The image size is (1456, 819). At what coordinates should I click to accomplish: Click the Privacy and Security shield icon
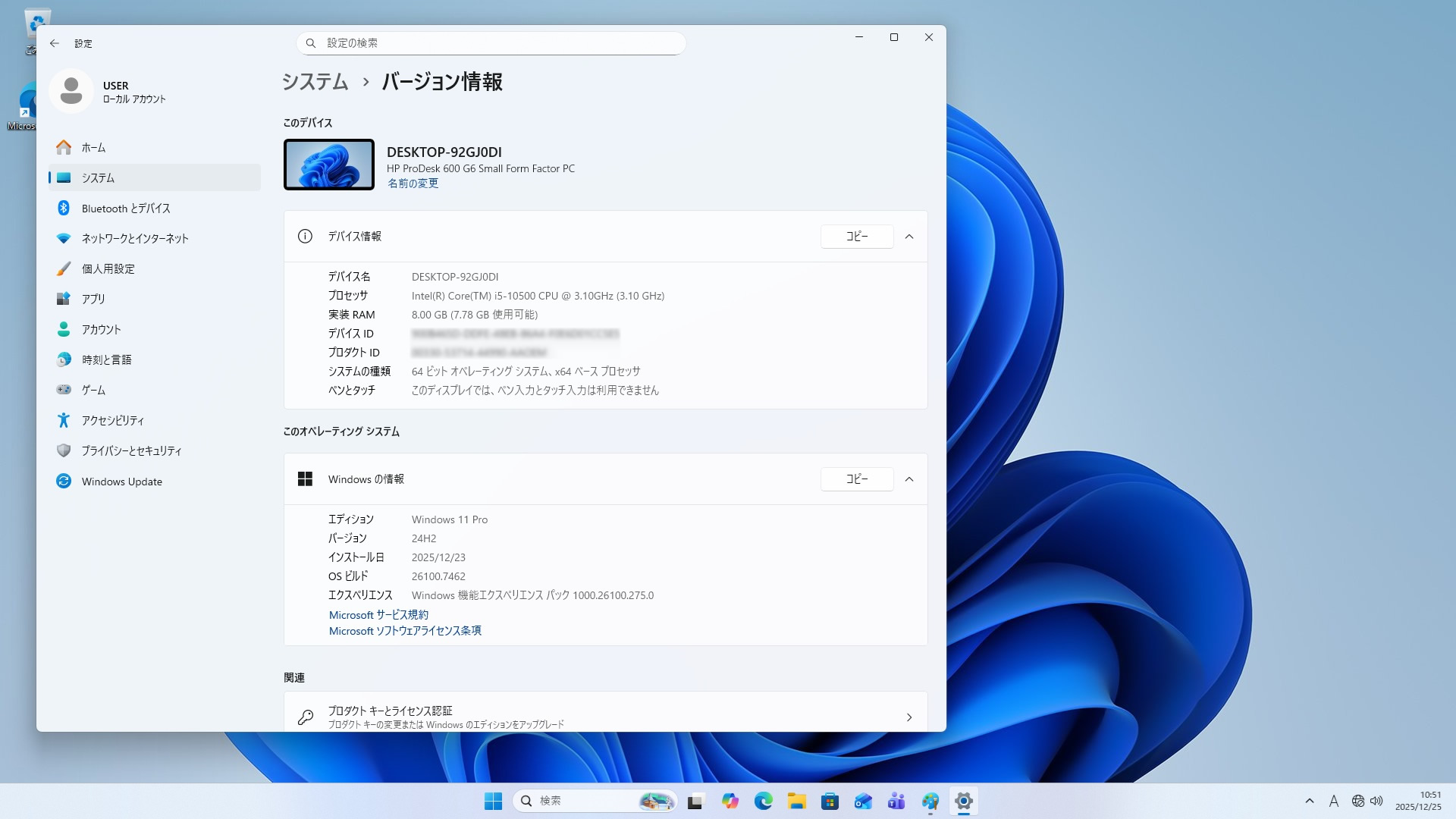tap(64, 450)
